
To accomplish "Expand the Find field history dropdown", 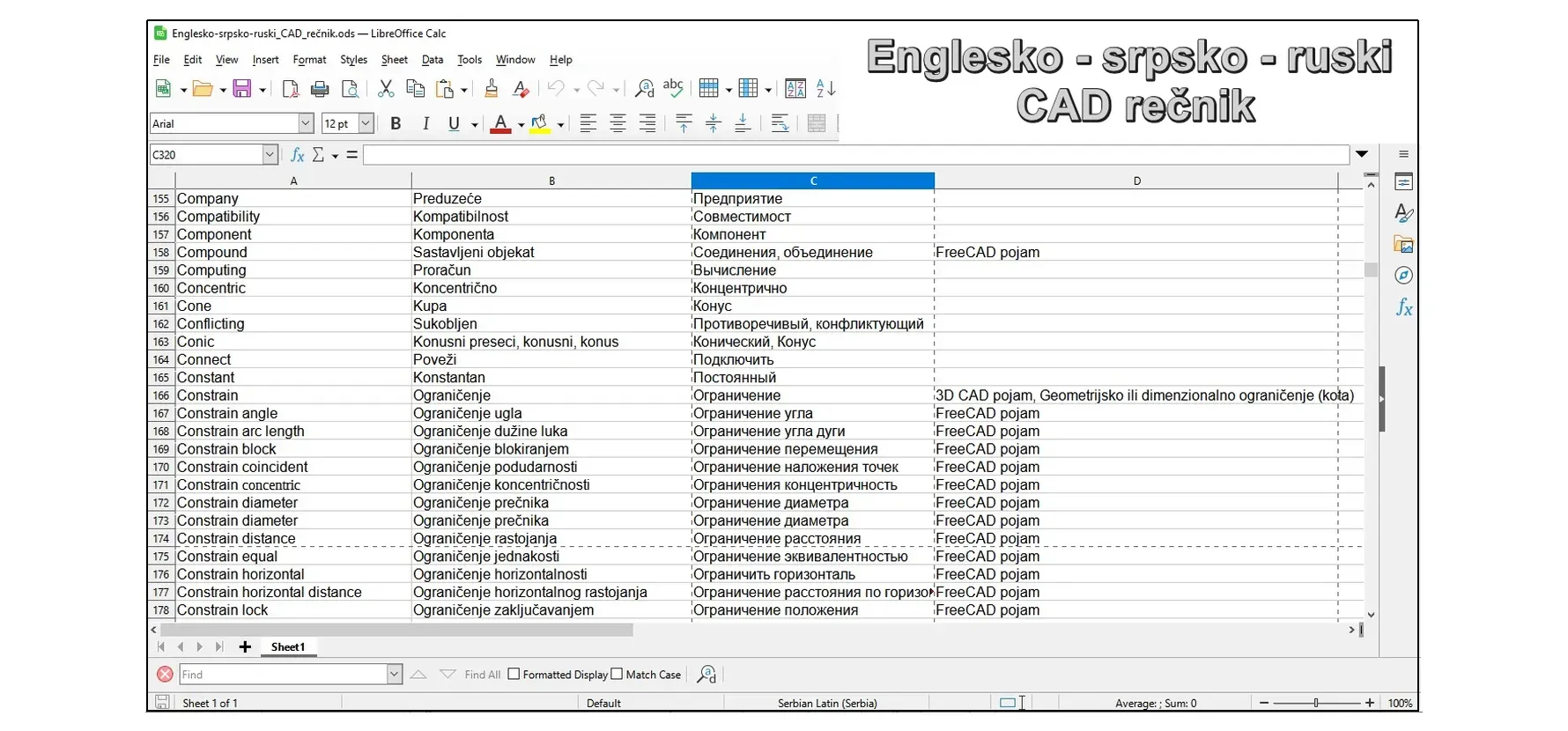I will 394,675.
